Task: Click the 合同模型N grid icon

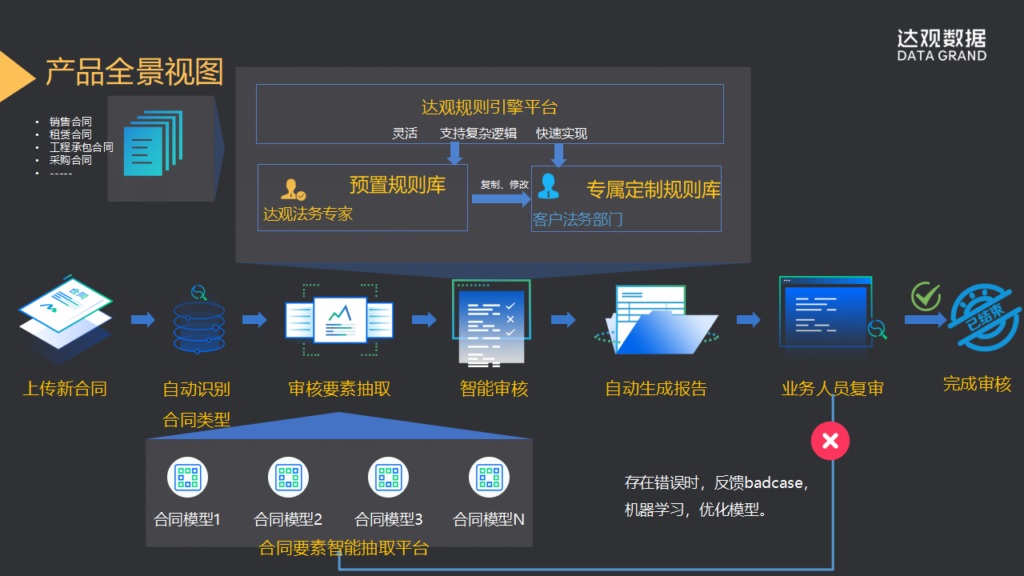Action: pos(489,477)
